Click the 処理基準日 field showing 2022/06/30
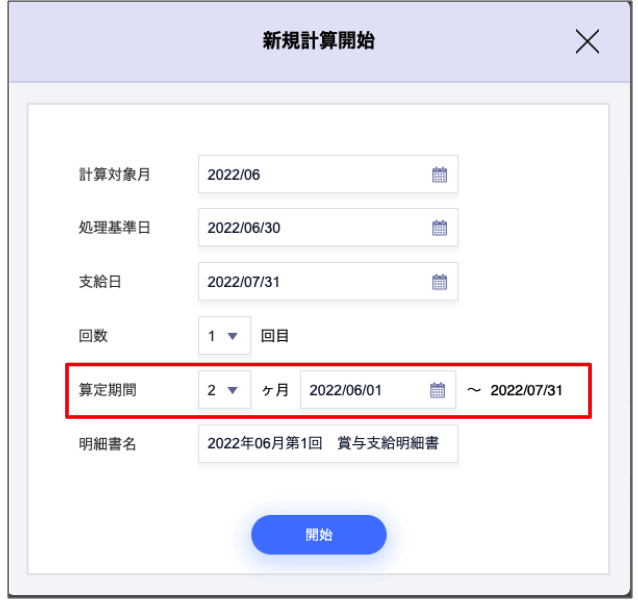The width and height of the screenshot is (638, 602). click(x=310, y=228)
